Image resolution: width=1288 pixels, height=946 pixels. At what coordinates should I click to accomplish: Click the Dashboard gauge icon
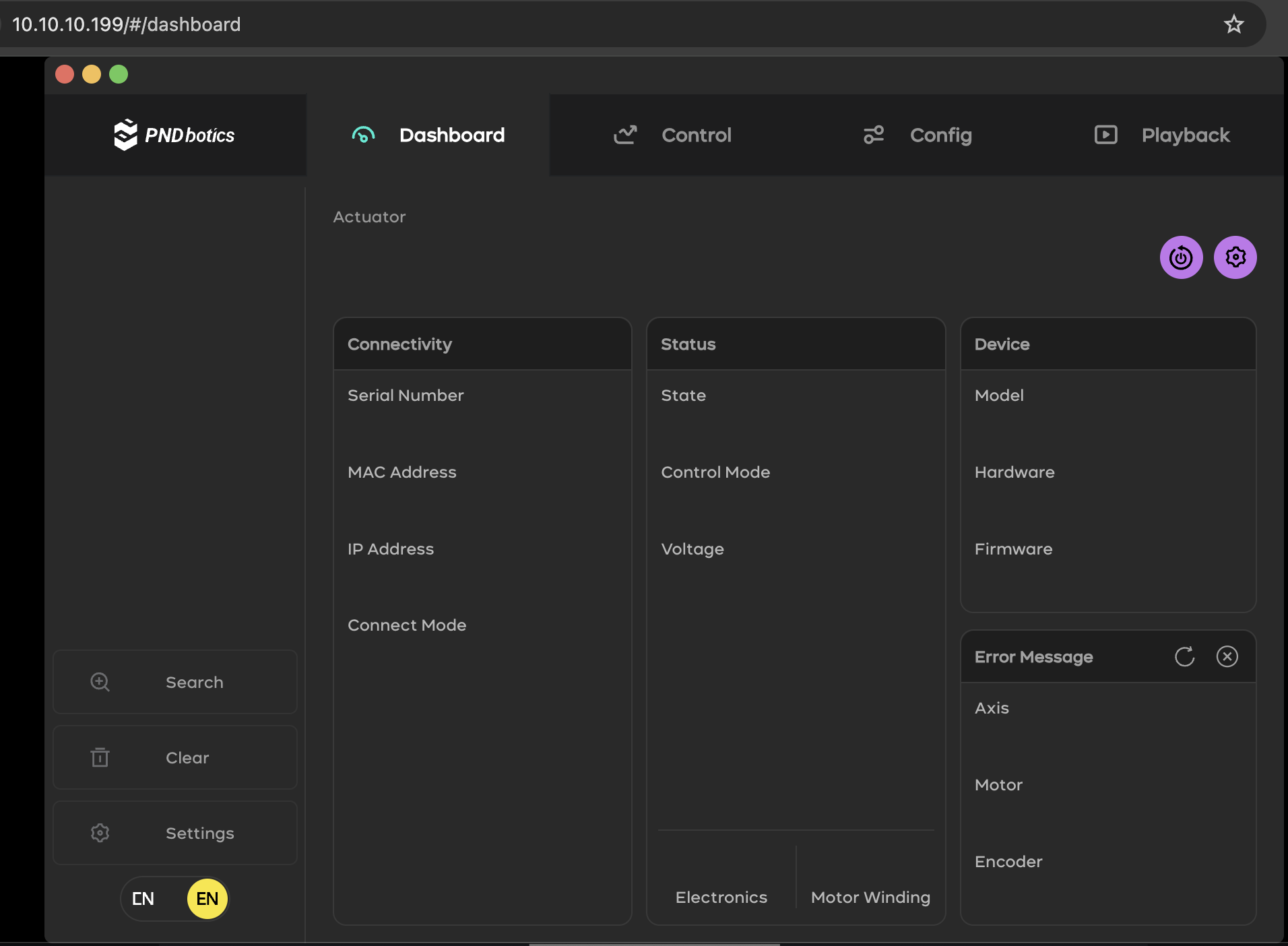coord(363,135)
